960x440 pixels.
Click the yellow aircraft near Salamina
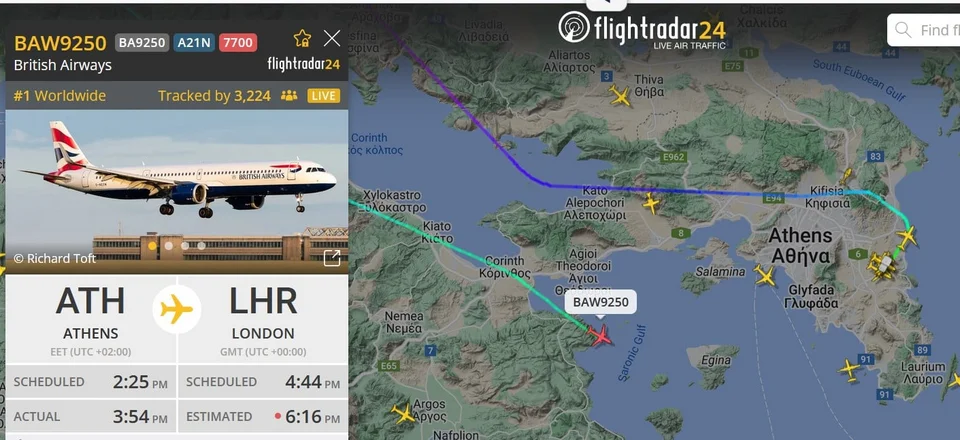click(x=765, y=275)
